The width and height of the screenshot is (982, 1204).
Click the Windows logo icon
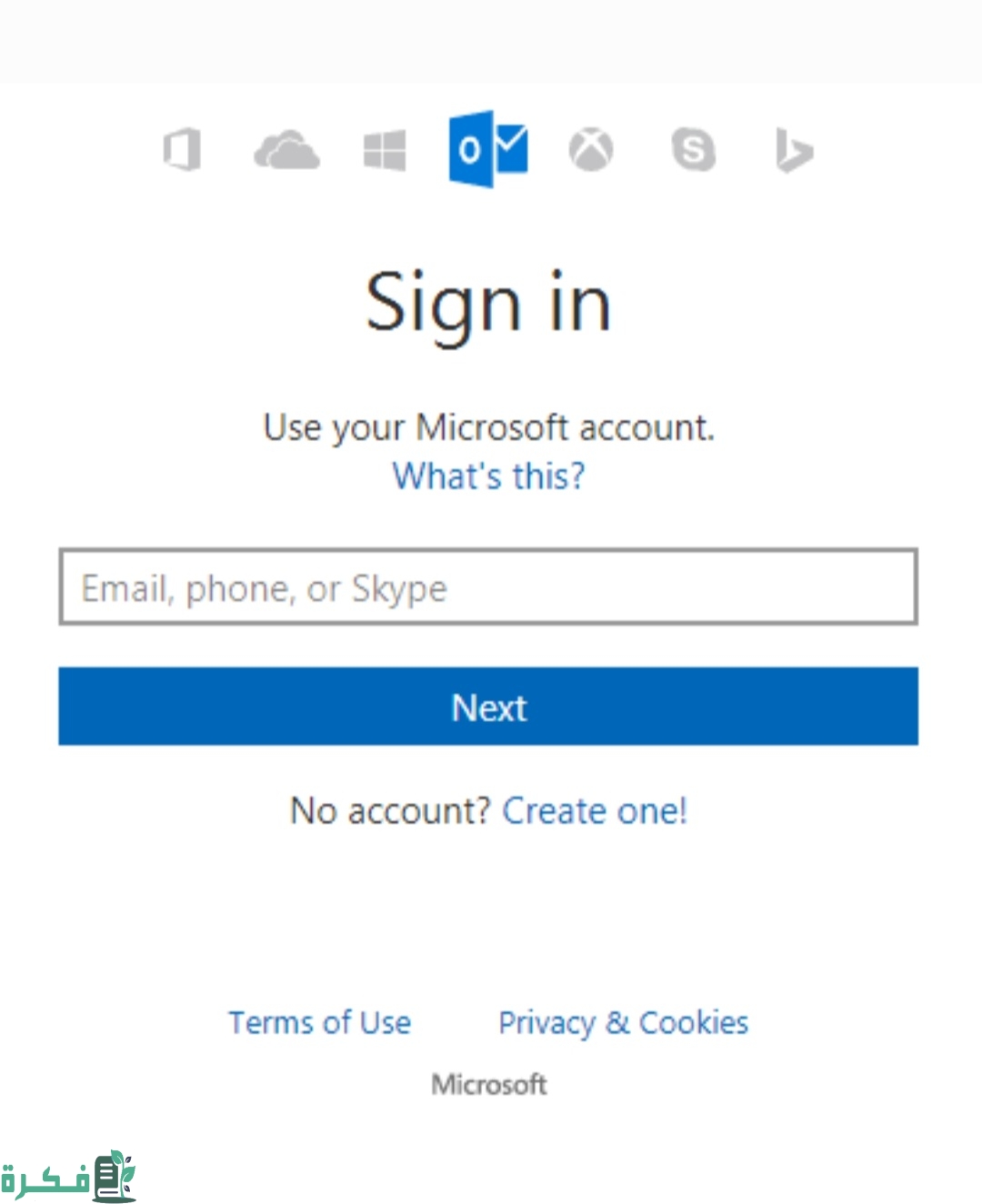click(385, 150)
